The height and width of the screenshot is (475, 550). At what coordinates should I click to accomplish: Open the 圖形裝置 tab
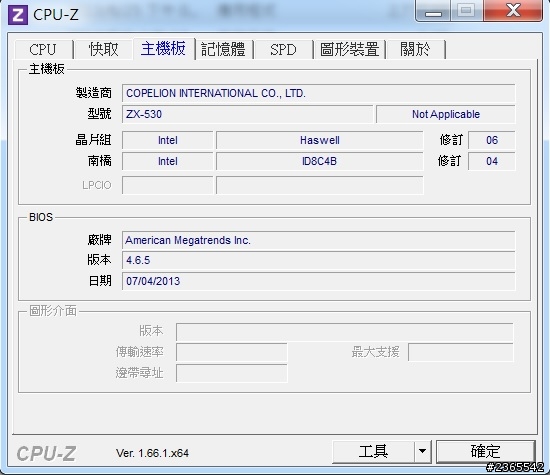[x=349, y=49]
